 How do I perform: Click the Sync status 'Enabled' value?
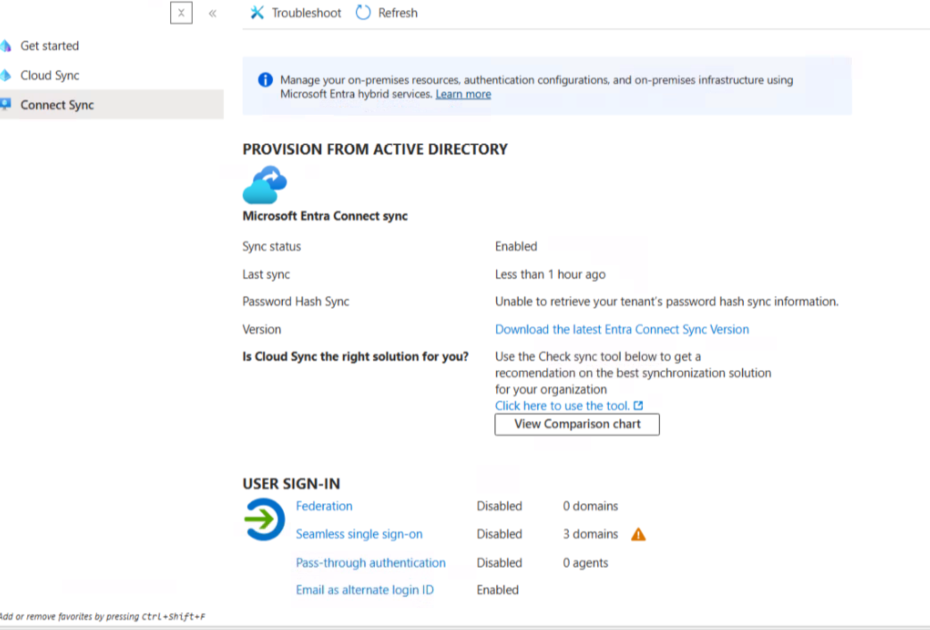516,246
